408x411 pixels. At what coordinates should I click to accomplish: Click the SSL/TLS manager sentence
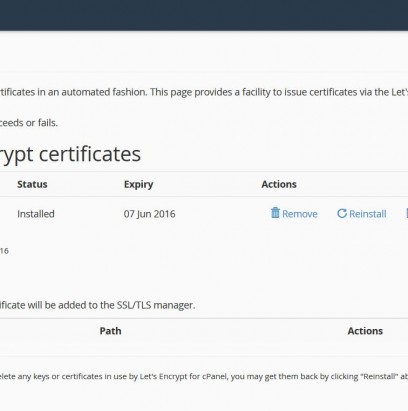98,305
